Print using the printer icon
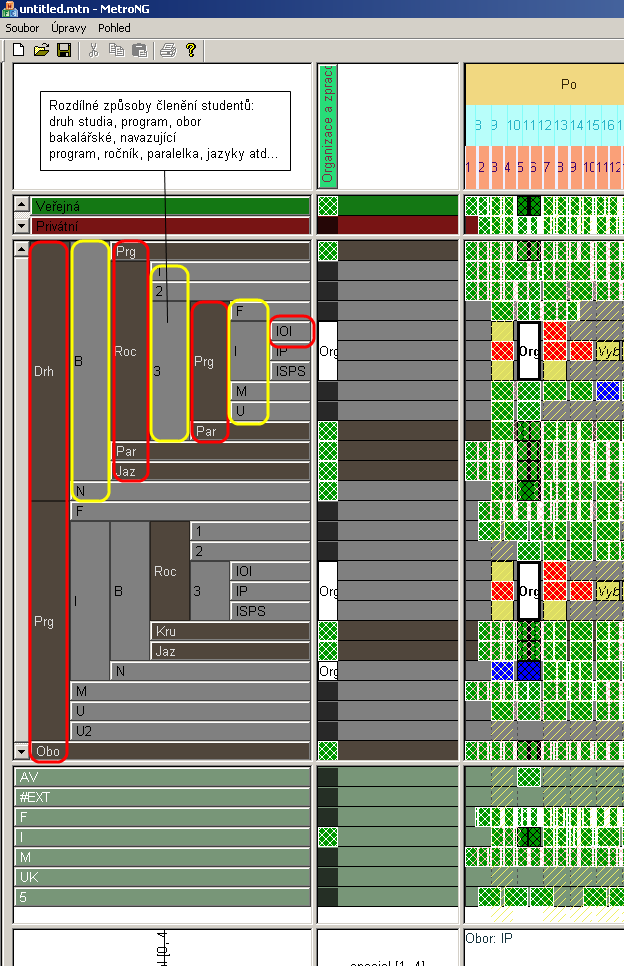Screen dimensions: 624x966 click(168, 50)
